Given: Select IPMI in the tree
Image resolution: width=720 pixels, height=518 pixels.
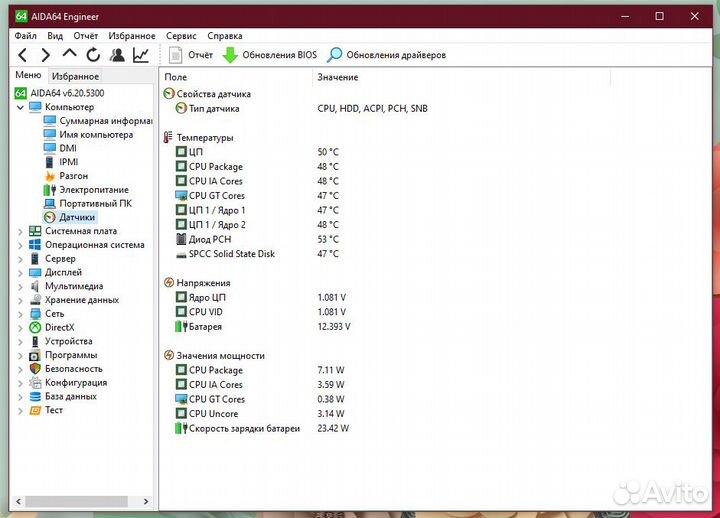Looking at the screenshot, I should coord(69,162).
